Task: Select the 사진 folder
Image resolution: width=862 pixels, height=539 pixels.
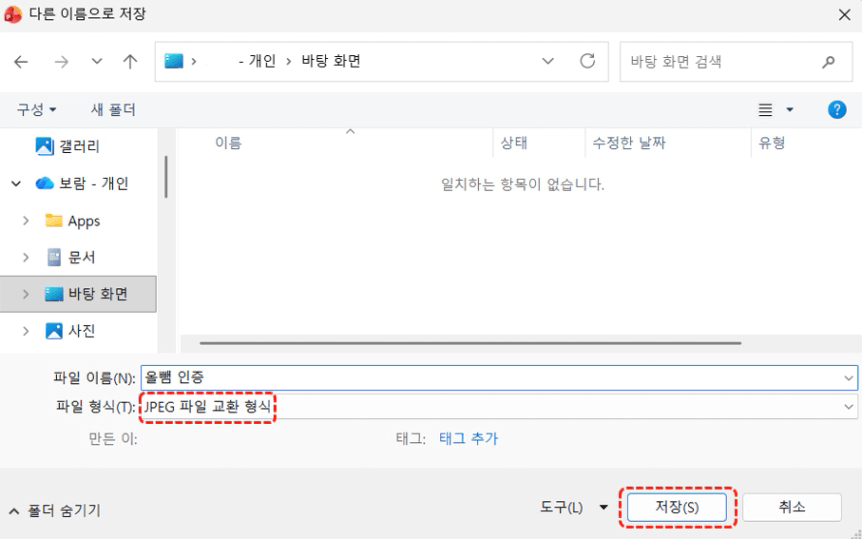Action: [71, 331]
